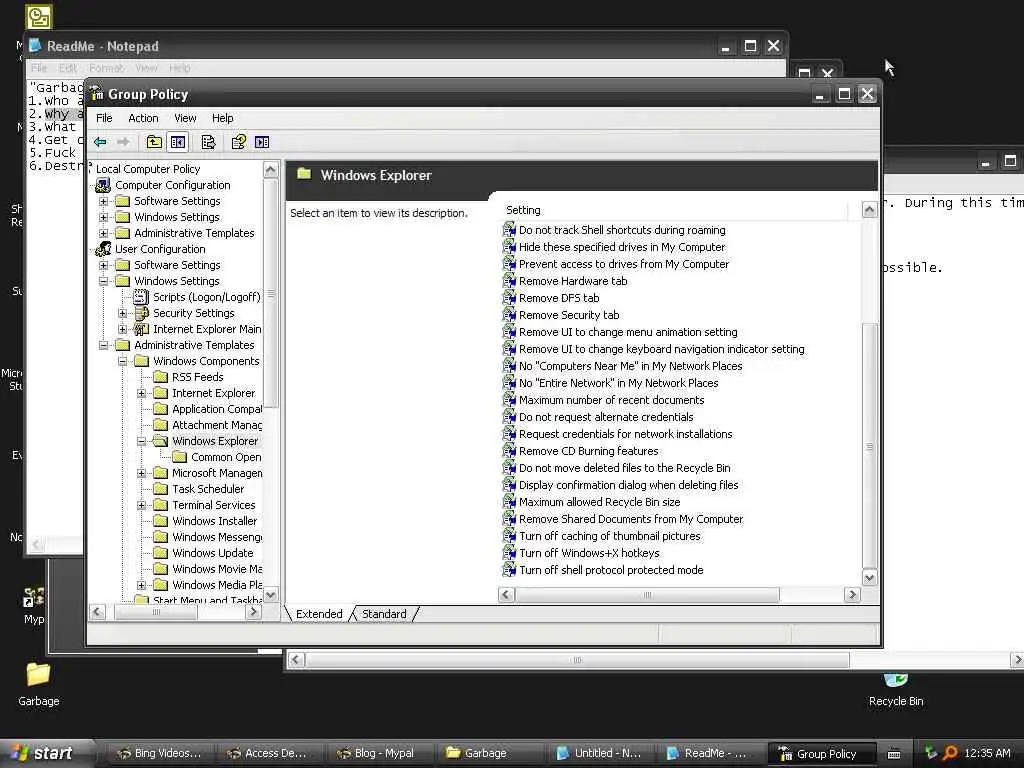Image resolution: width=1024 pixels, height=768 pixels.
Task: Click the settings list vertical scrollbar thumb
Action: pos(869,446)
